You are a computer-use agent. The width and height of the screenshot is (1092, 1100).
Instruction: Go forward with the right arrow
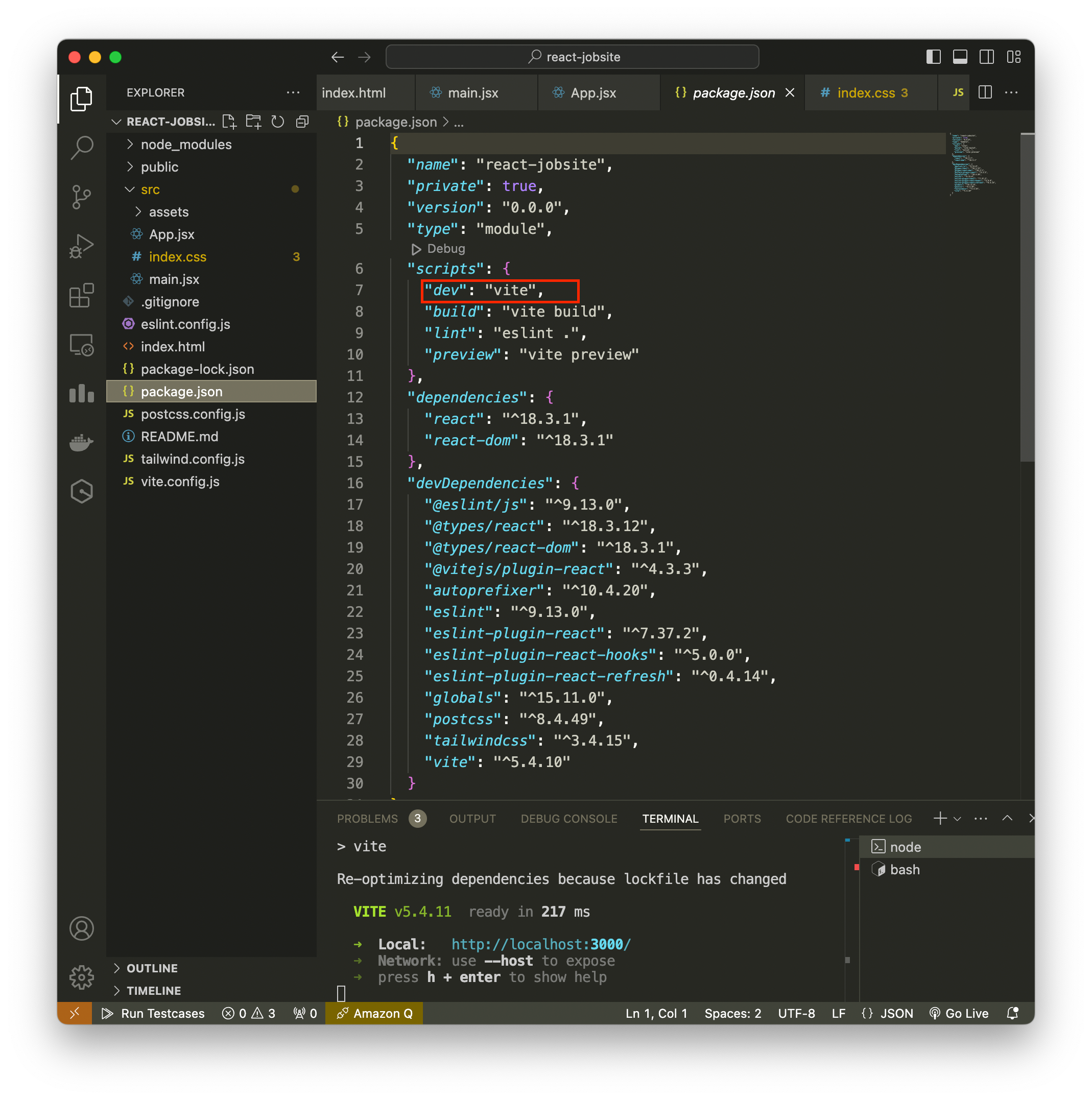point(364,57)
